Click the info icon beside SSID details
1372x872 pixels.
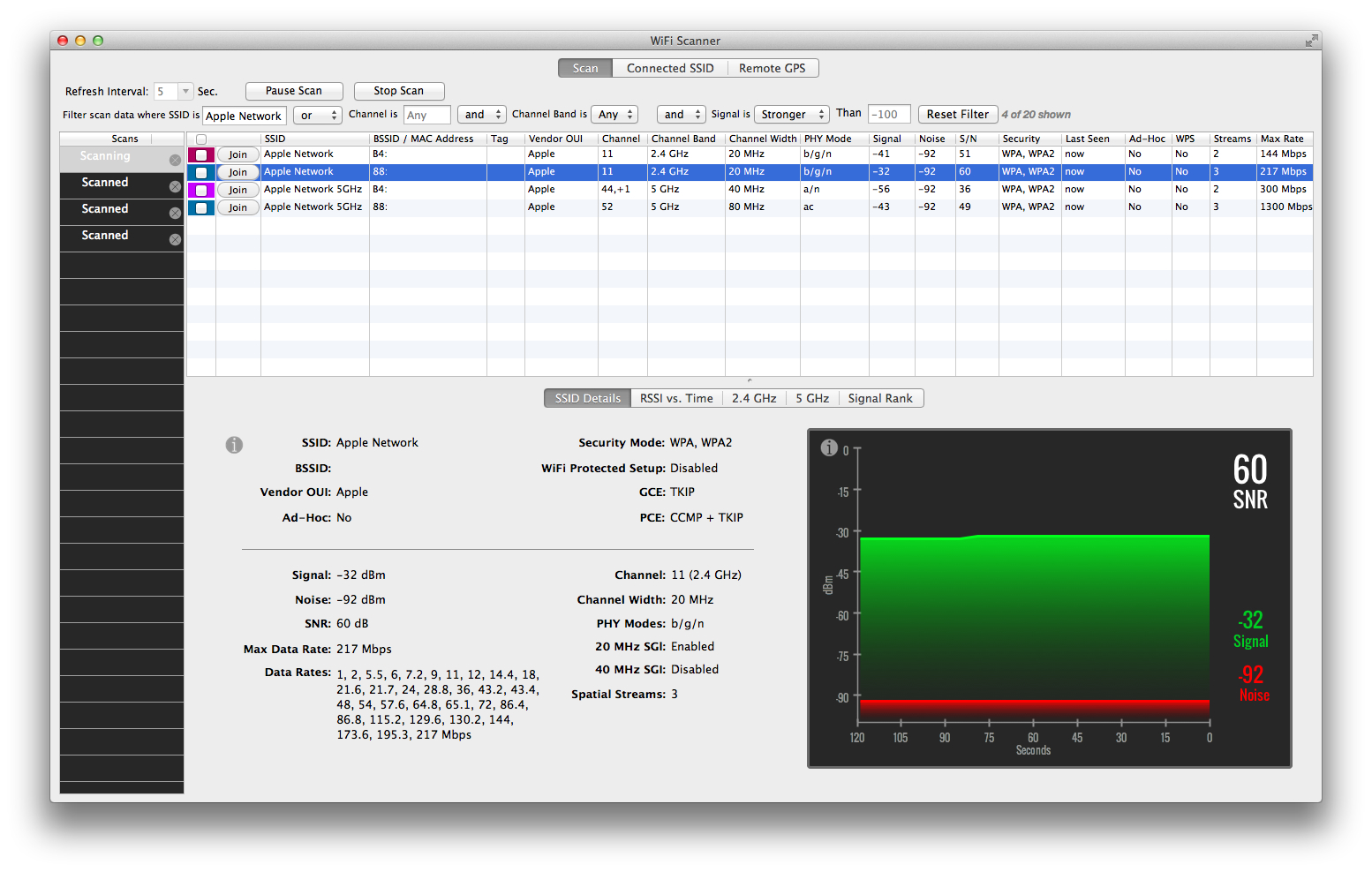pyautogui.click(x=234, y=445)
